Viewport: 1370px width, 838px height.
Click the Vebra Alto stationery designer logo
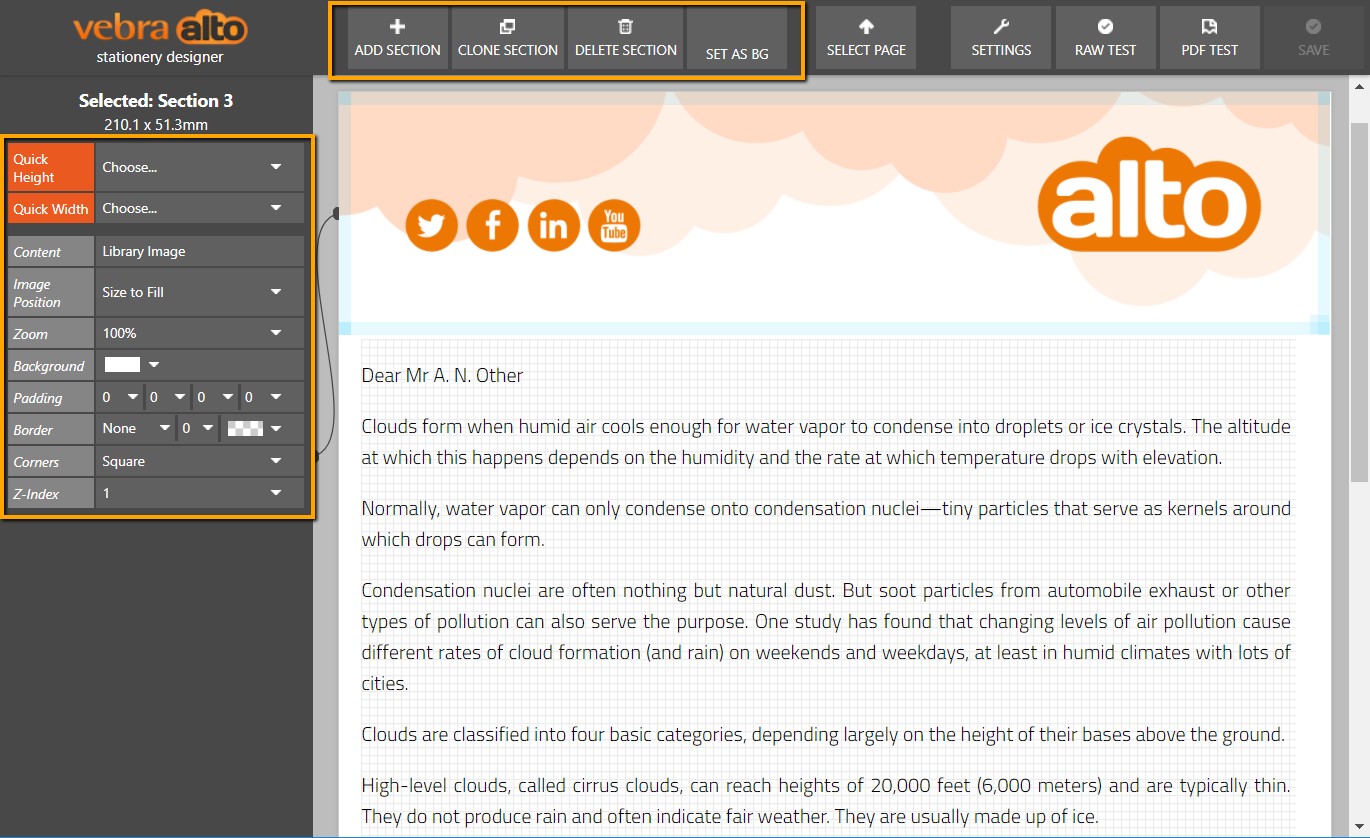[x=160, y=37]
